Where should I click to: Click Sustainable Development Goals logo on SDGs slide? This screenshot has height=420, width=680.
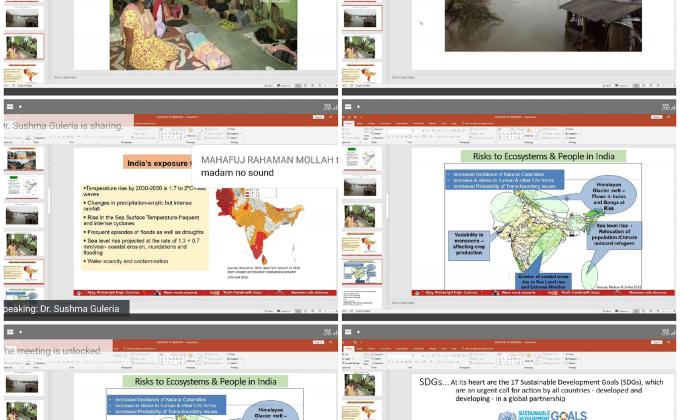click(x=543, y=414)
